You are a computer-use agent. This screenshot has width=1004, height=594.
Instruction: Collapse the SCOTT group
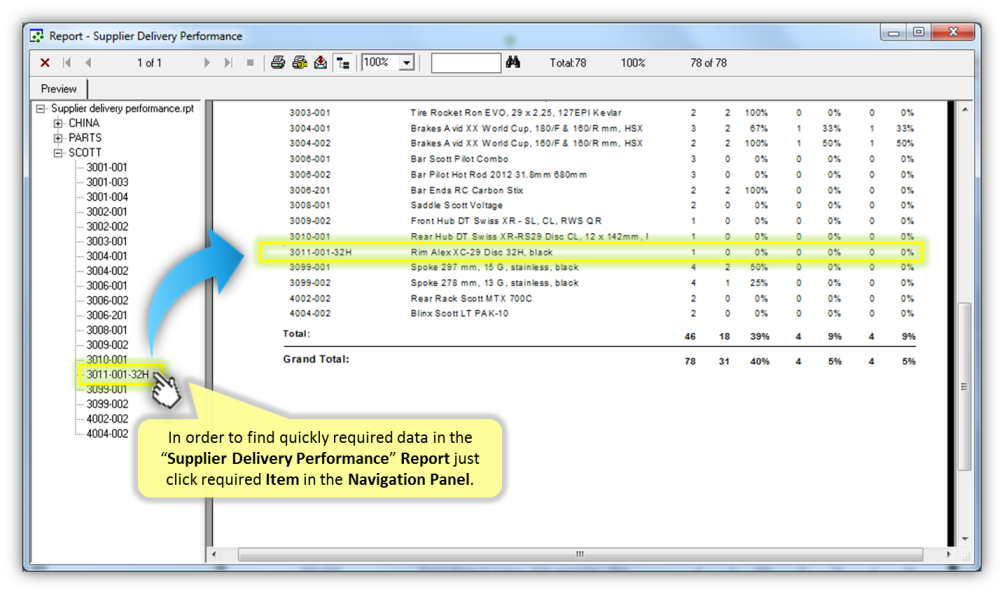click(x=58, y=153)
